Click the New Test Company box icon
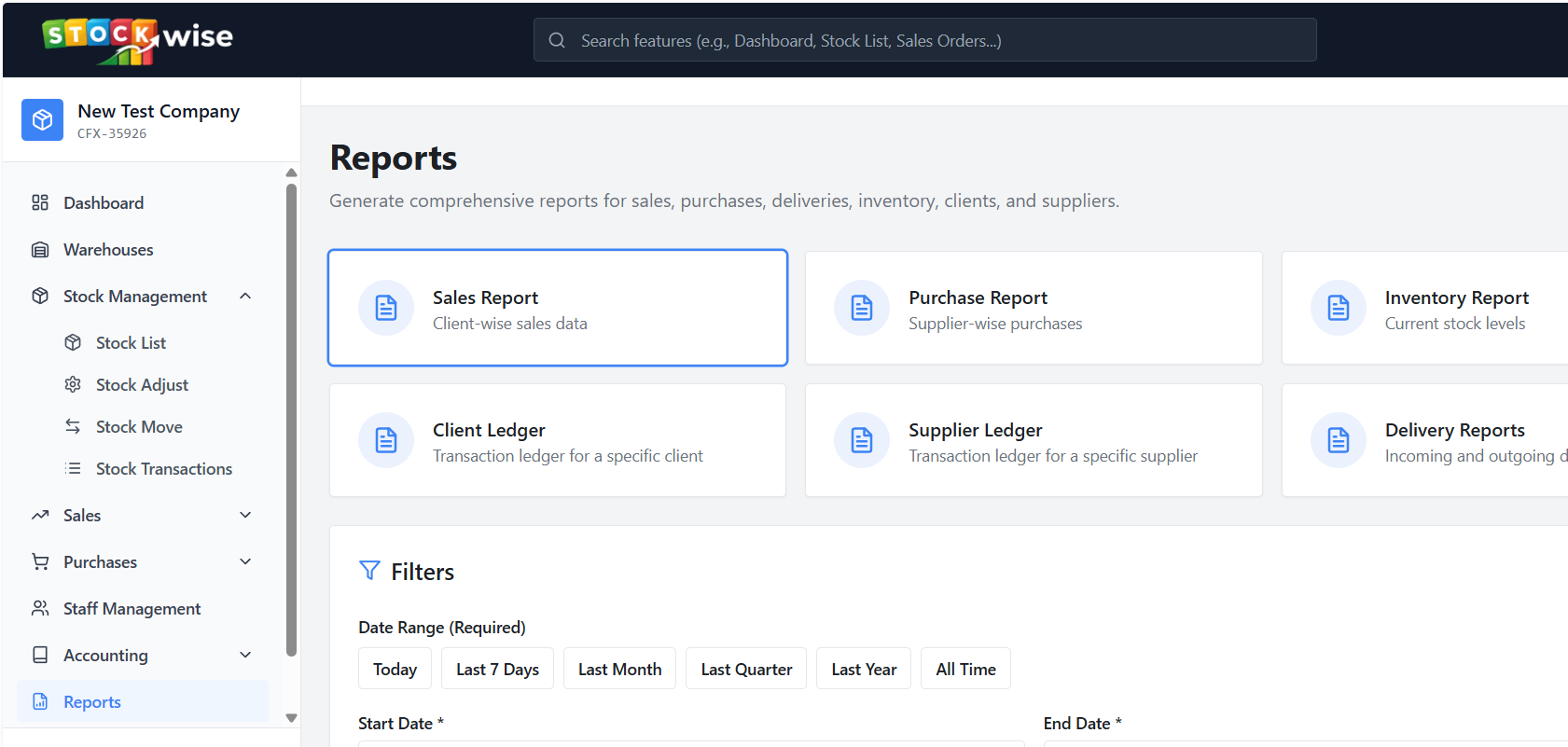Viewport: 1568px width, 747px height. tap(42, 120)
